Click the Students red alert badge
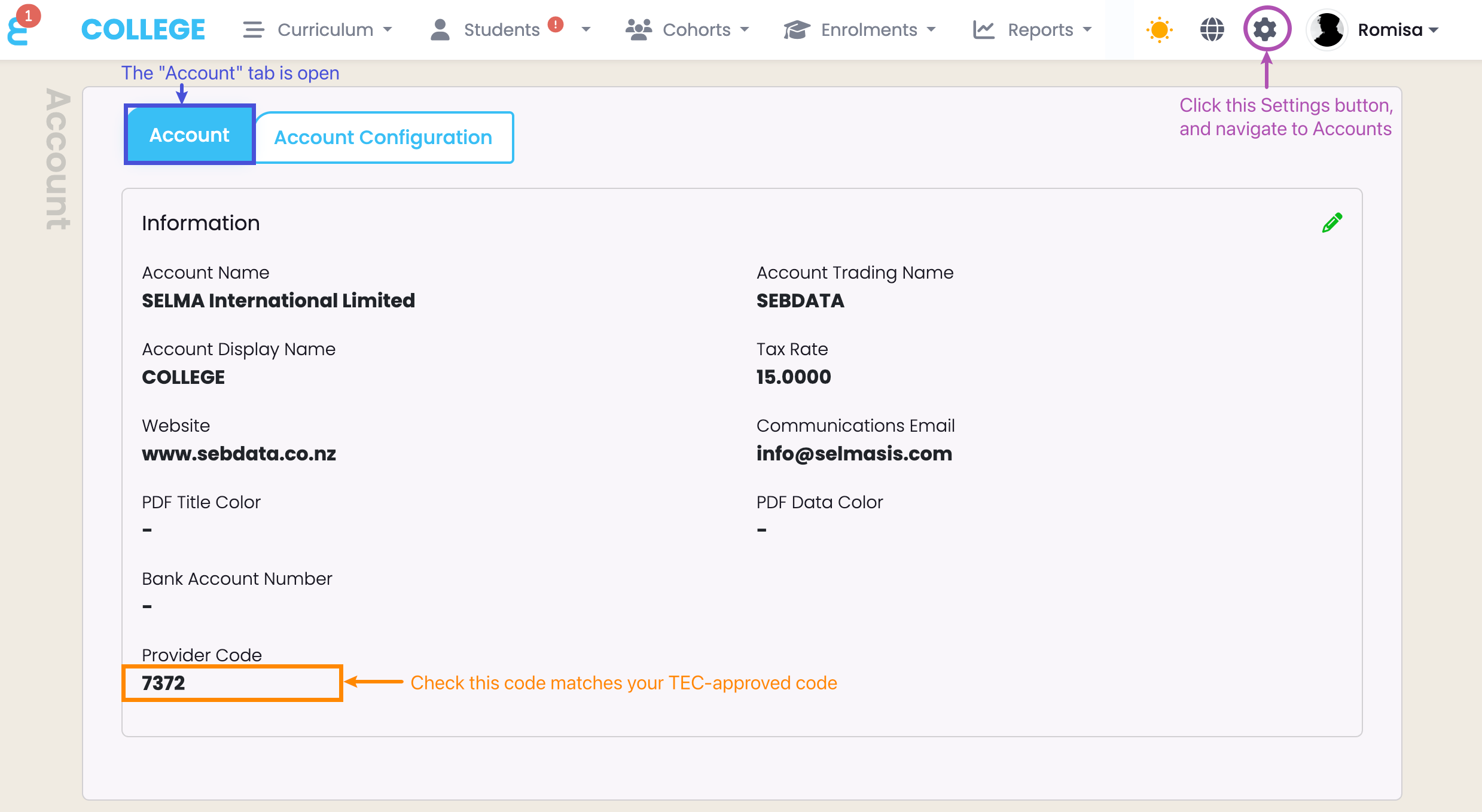The width and height of the screenshot is (1482, 812). point(556,25)
